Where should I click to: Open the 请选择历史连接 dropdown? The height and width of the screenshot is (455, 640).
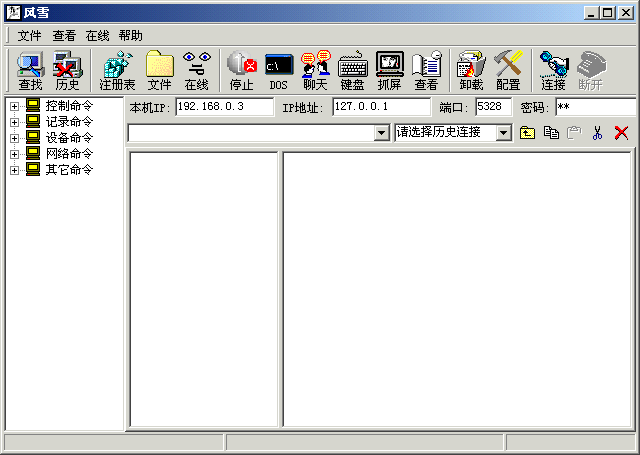[503, 133]
